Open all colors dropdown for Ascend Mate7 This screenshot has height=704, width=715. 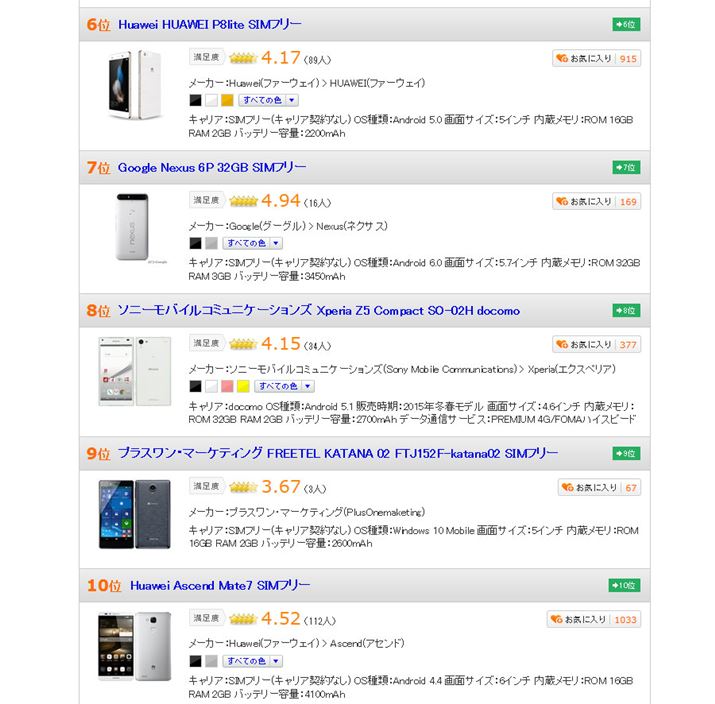coord(252,661)
